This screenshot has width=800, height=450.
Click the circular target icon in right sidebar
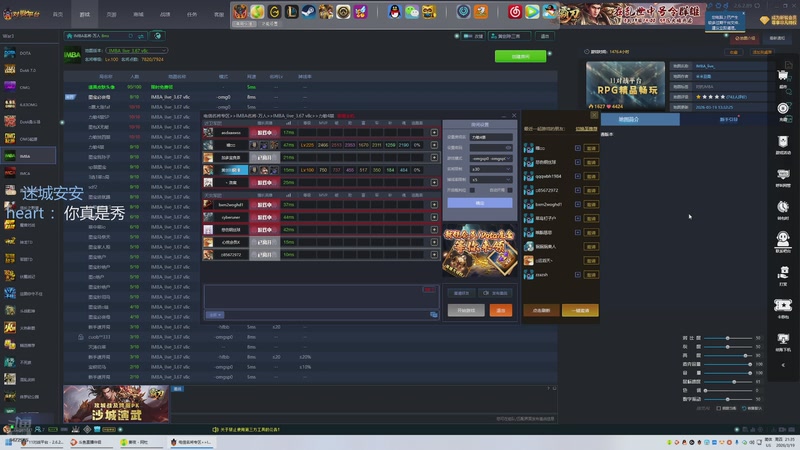click(783, 108)
